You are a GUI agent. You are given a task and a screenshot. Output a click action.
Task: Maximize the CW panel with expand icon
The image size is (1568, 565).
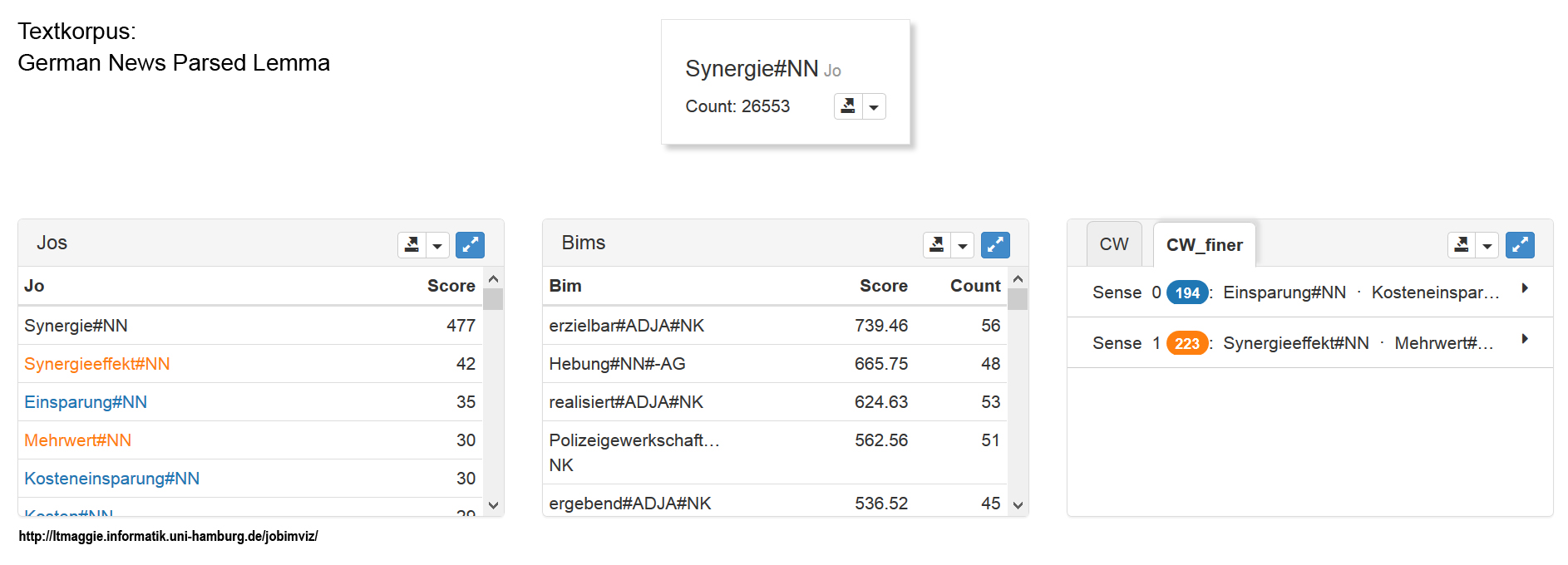coord(1520,245)
